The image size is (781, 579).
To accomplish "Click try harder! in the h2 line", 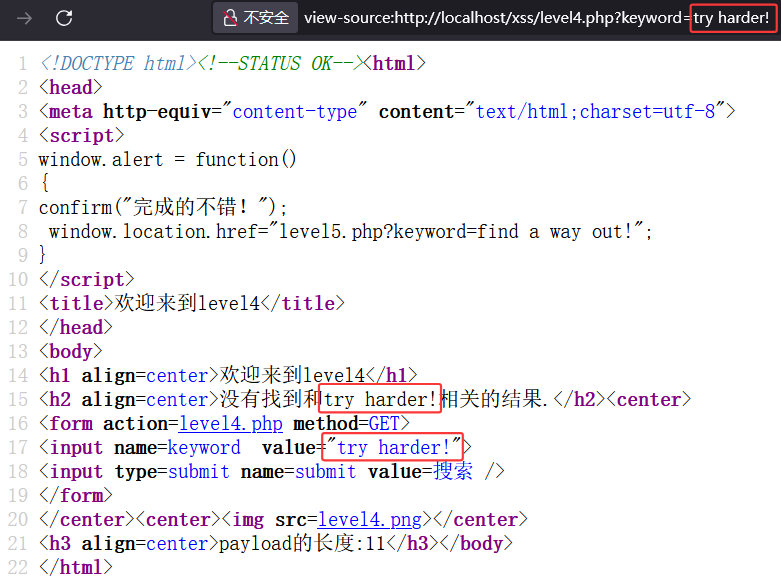I will pyautogui.click(x=380, y=400).
